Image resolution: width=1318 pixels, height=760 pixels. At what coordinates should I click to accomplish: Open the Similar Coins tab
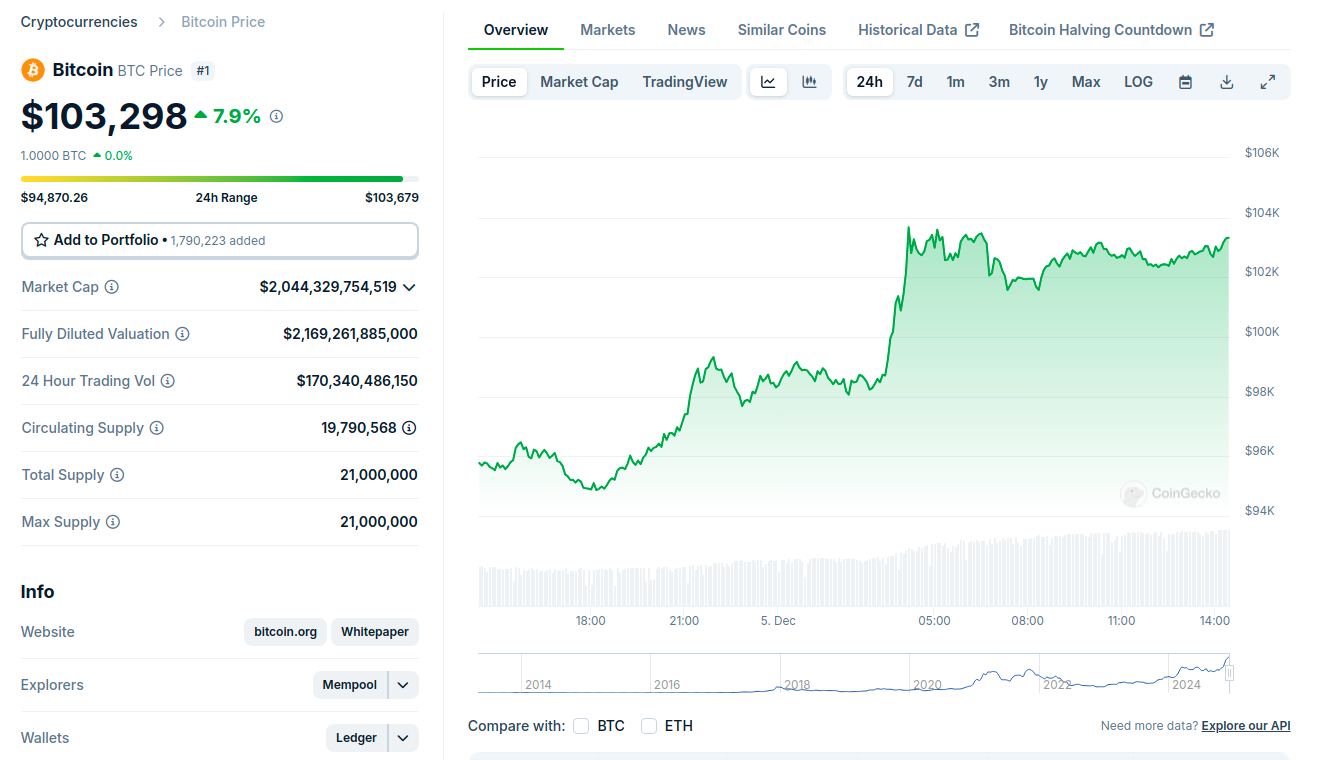coord(782,30)
